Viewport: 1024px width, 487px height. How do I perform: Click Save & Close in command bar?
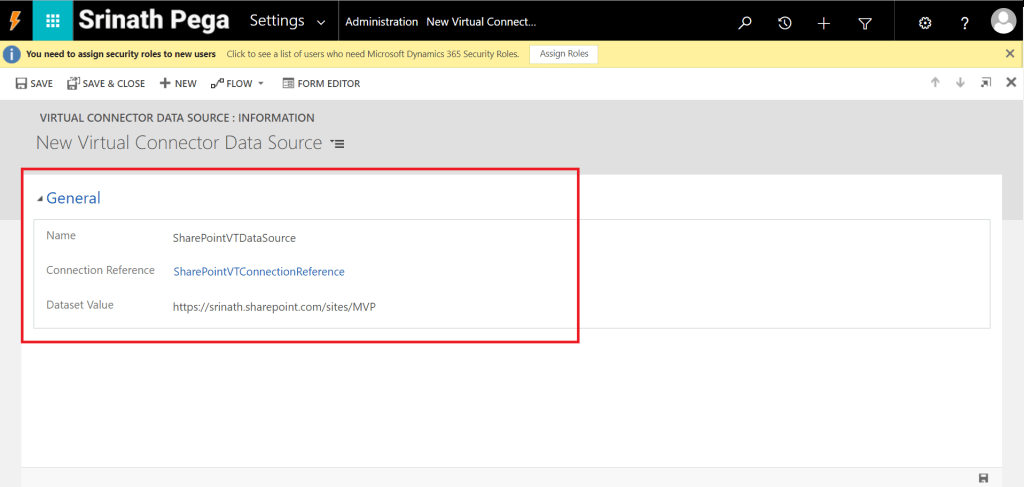click(106, 84)
